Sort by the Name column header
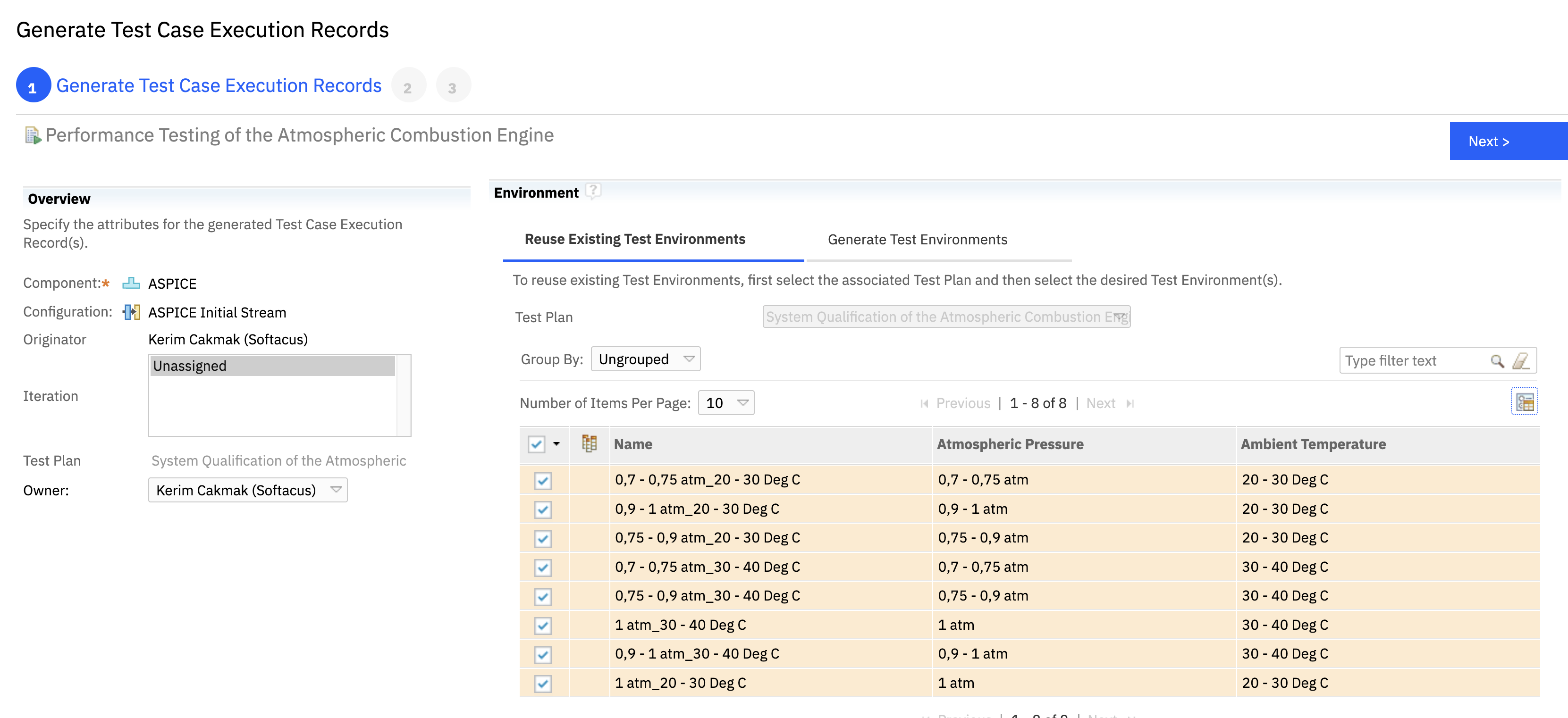1568x718 pixels. point(633,444)
